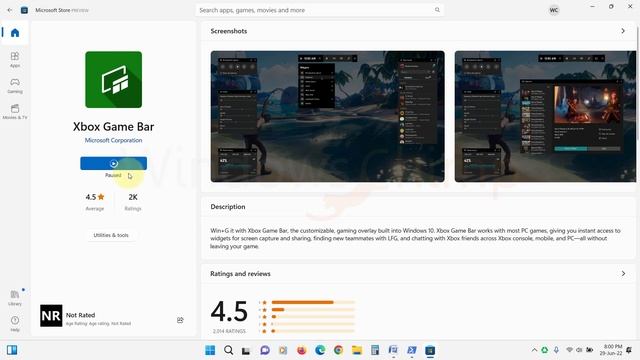Viewport: 640px width, 360px height.
Task: Open Task View on taskbar
Action: coord(246,351)
